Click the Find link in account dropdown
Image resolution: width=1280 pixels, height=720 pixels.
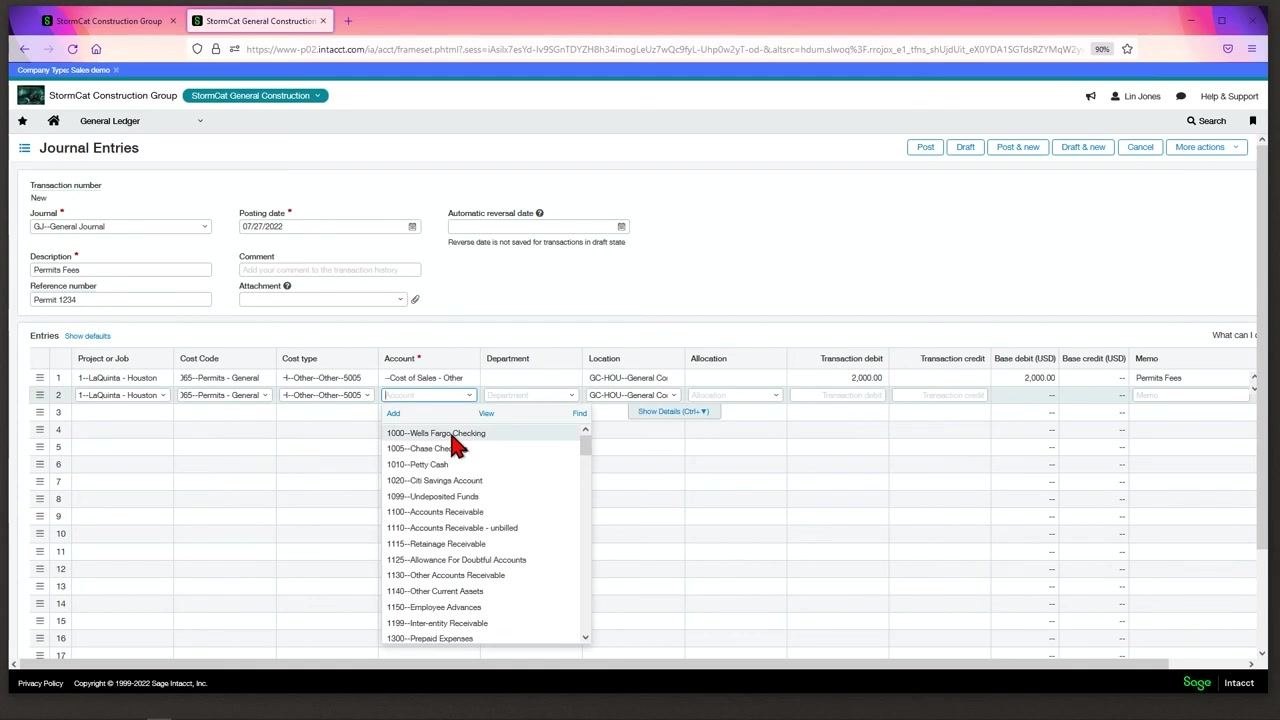580,413
